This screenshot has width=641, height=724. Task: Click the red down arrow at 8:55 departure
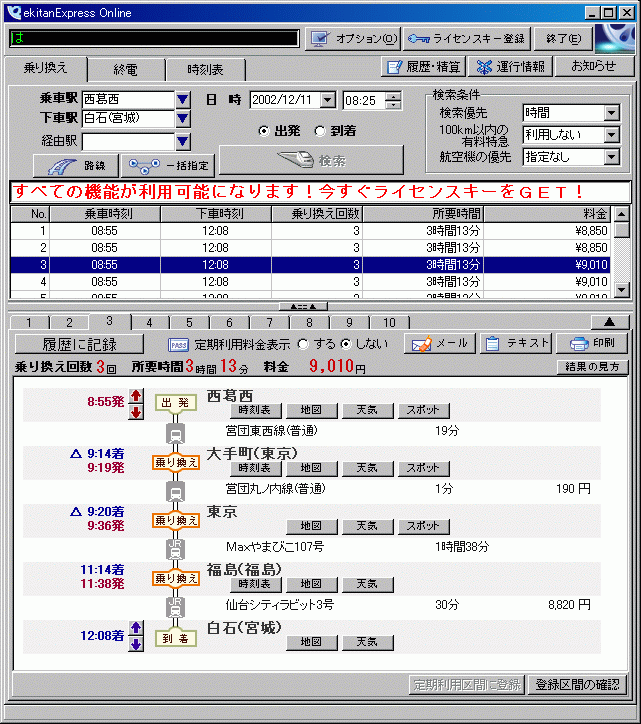(x=136, y=412)
